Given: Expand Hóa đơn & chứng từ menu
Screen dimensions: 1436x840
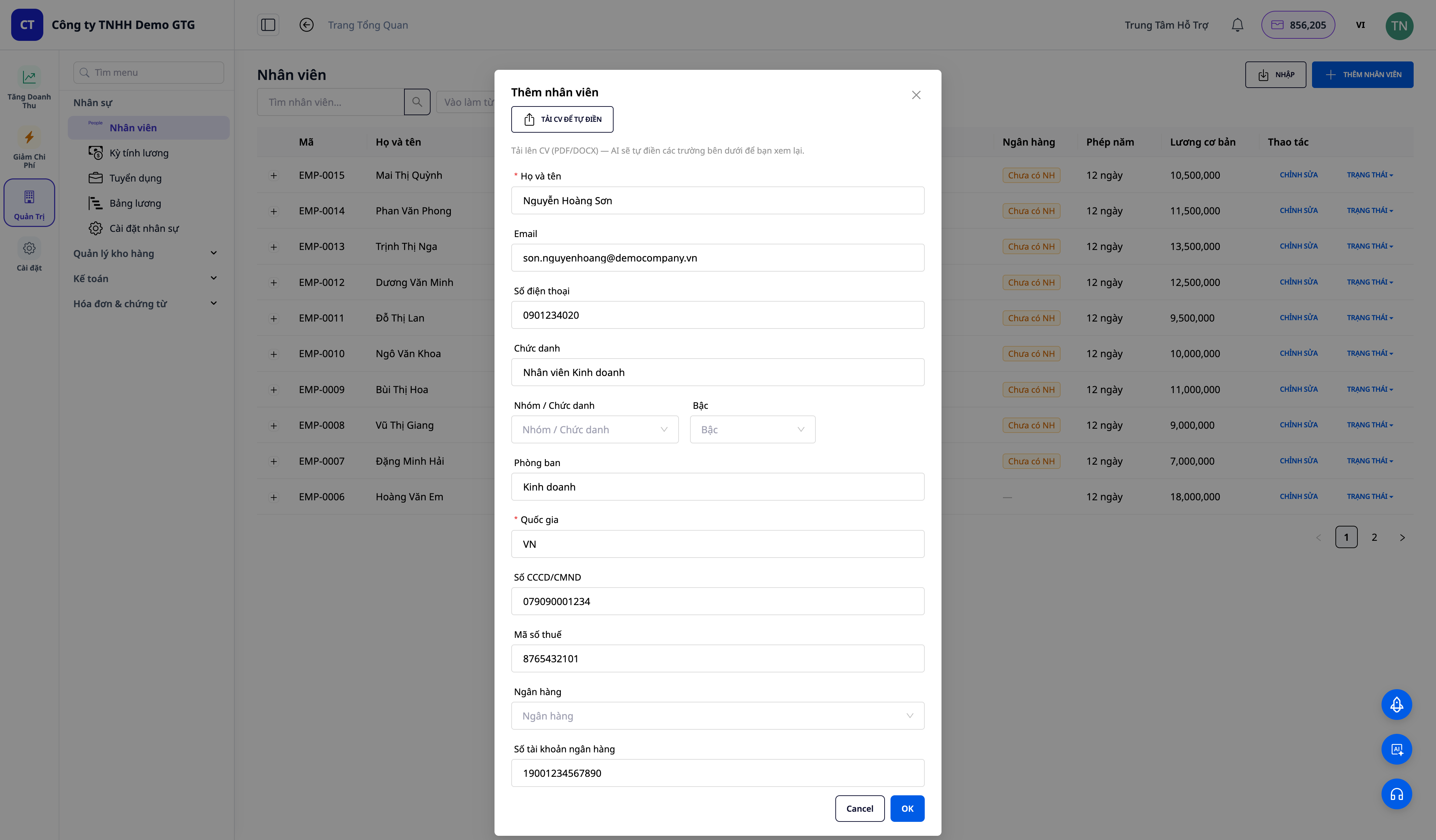Looking at the screenshot, I should click(146, 304).
